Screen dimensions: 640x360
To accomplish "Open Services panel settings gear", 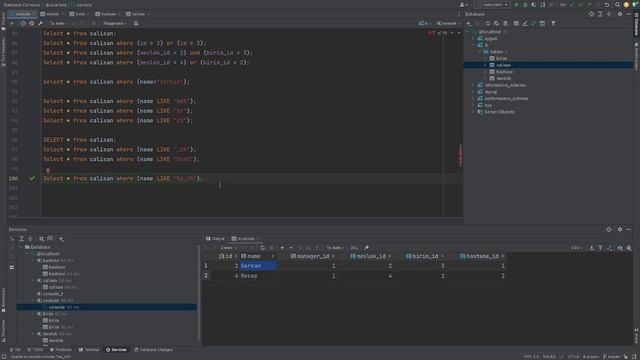I will point(620,229).
